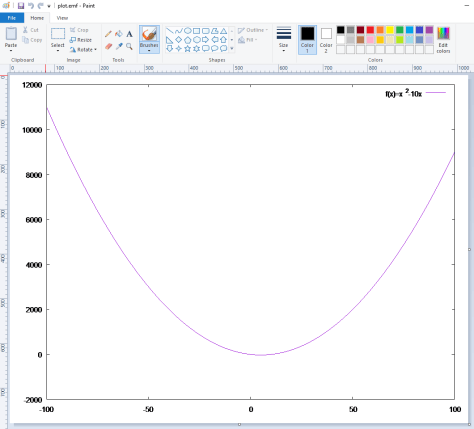
Task: Choose the Hexagon shape
Action: coord(197,40)
